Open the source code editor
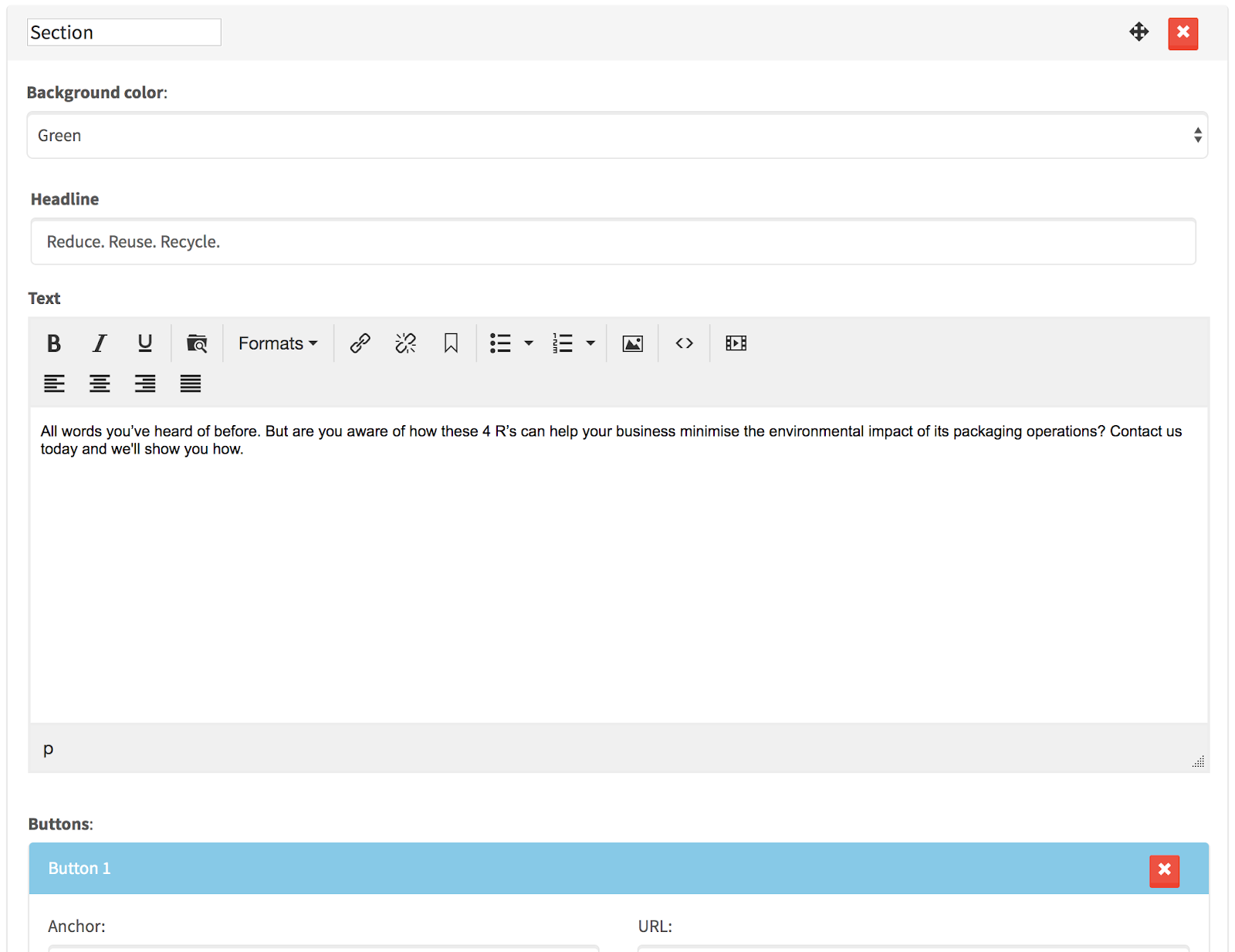This screenshot has height=952, width=1235. (x=683, y=343)
